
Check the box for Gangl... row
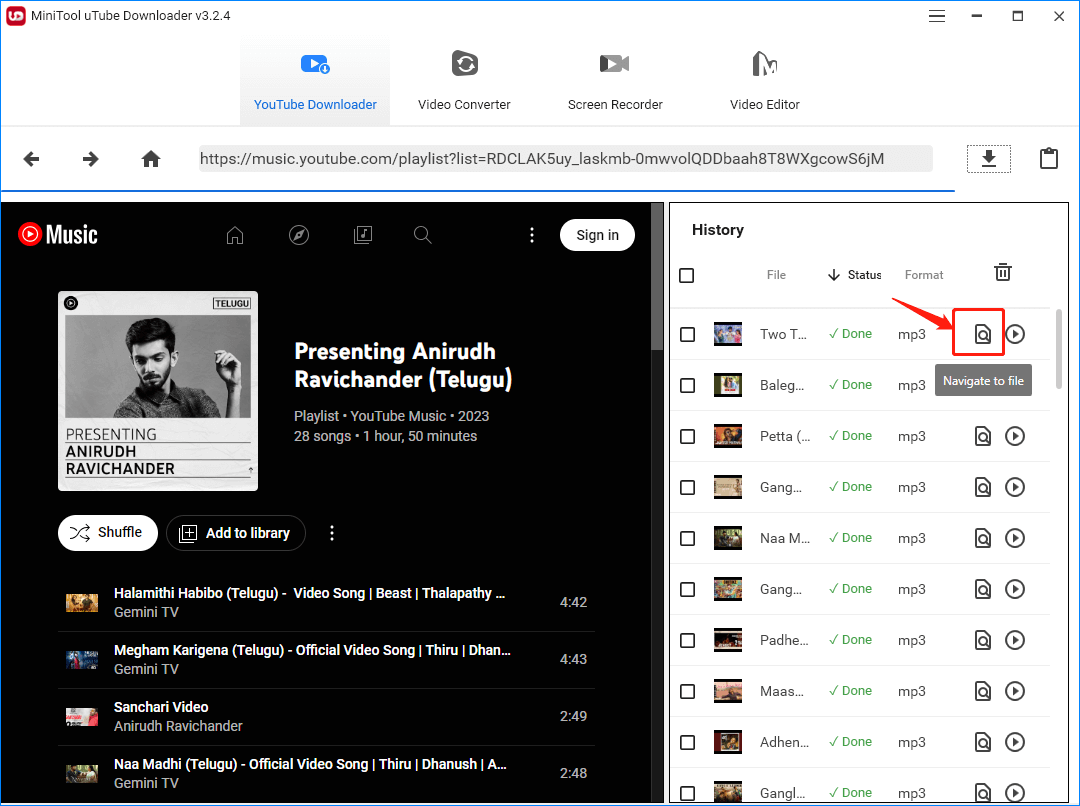(x=687, y=793)
